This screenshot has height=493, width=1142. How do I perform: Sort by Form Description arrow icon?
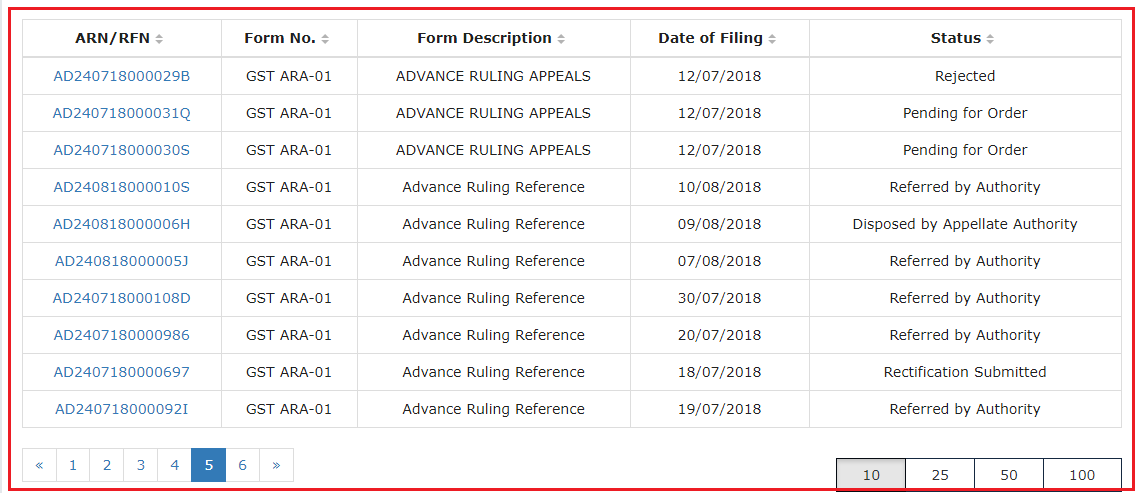(x=561, y=39)
